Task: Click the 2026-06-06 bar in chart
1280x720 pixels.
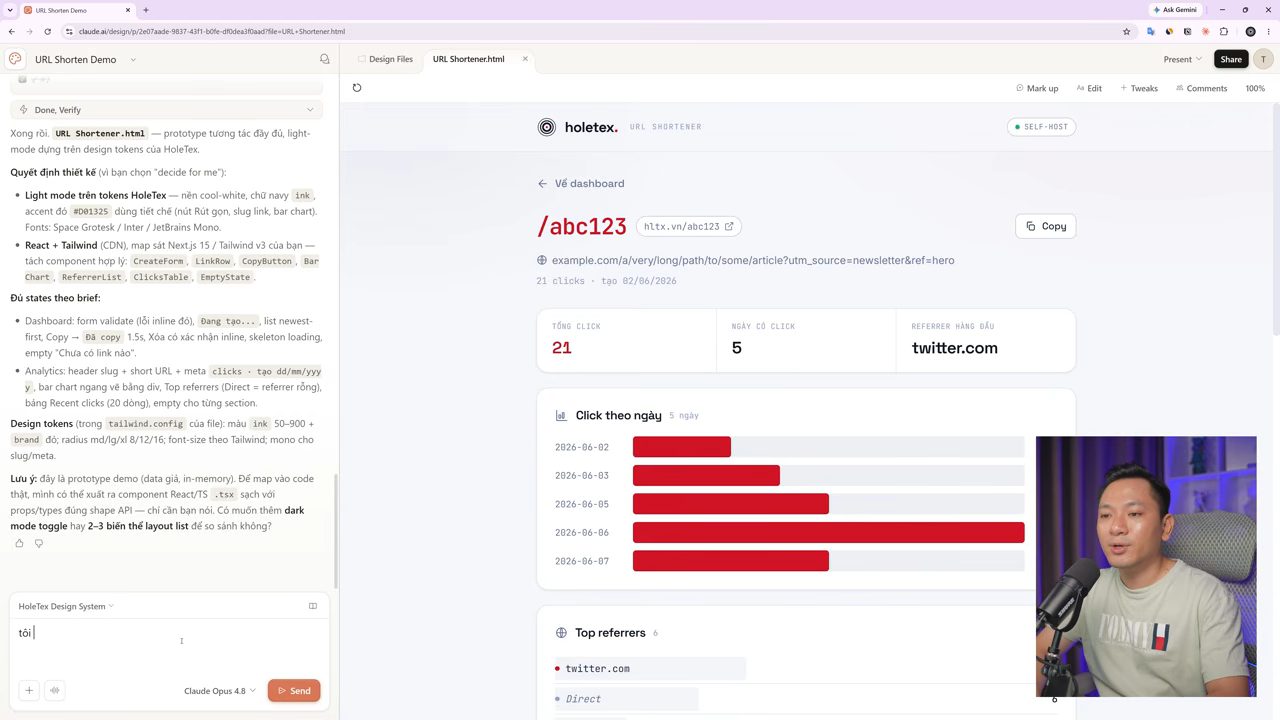Action: point(828,532)
